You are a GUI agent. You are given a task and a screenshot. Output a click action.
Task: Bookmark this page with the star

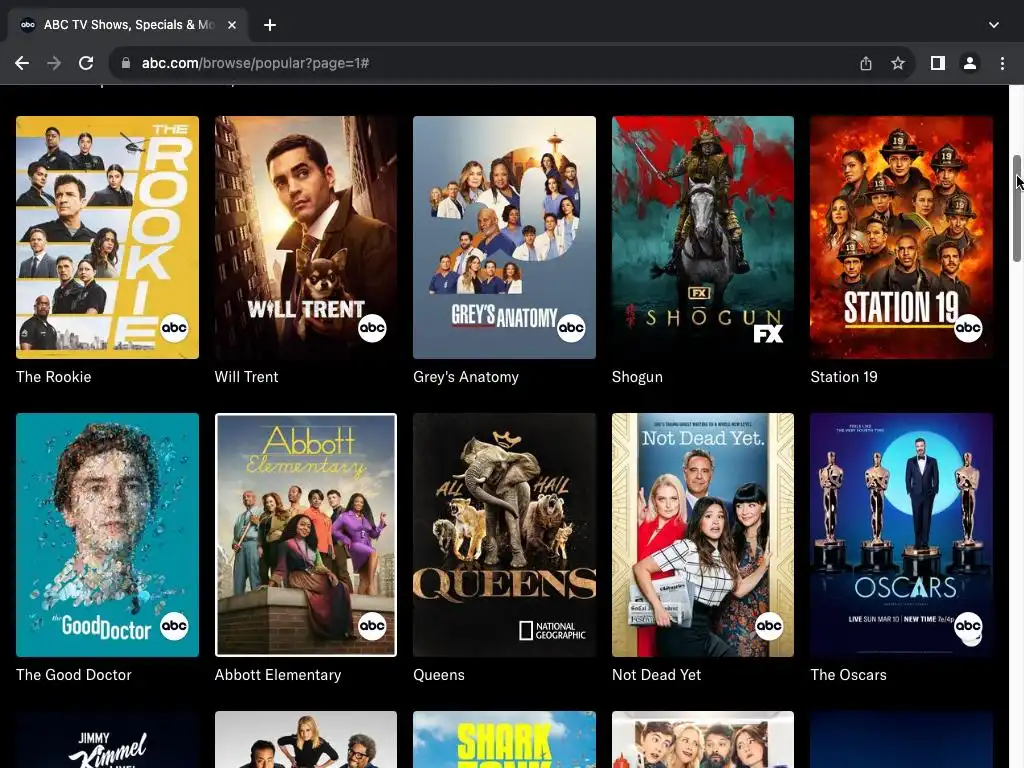pos(898,63)
